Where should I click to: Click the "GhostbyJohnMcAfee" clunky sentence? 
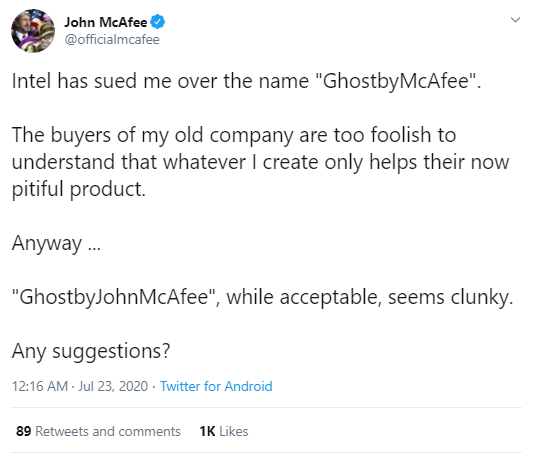pyautogui.click(x=262, y=298)
